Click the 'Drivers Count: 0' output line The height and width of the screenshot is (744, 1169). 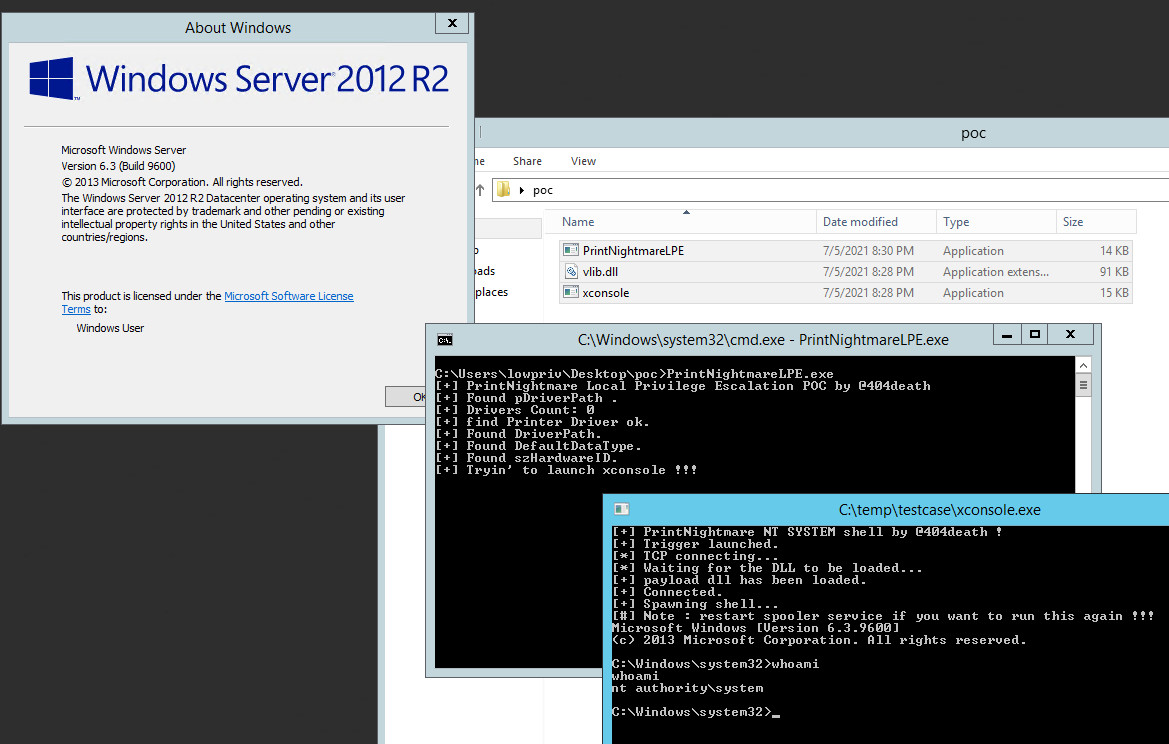click(x=515, y=410)
